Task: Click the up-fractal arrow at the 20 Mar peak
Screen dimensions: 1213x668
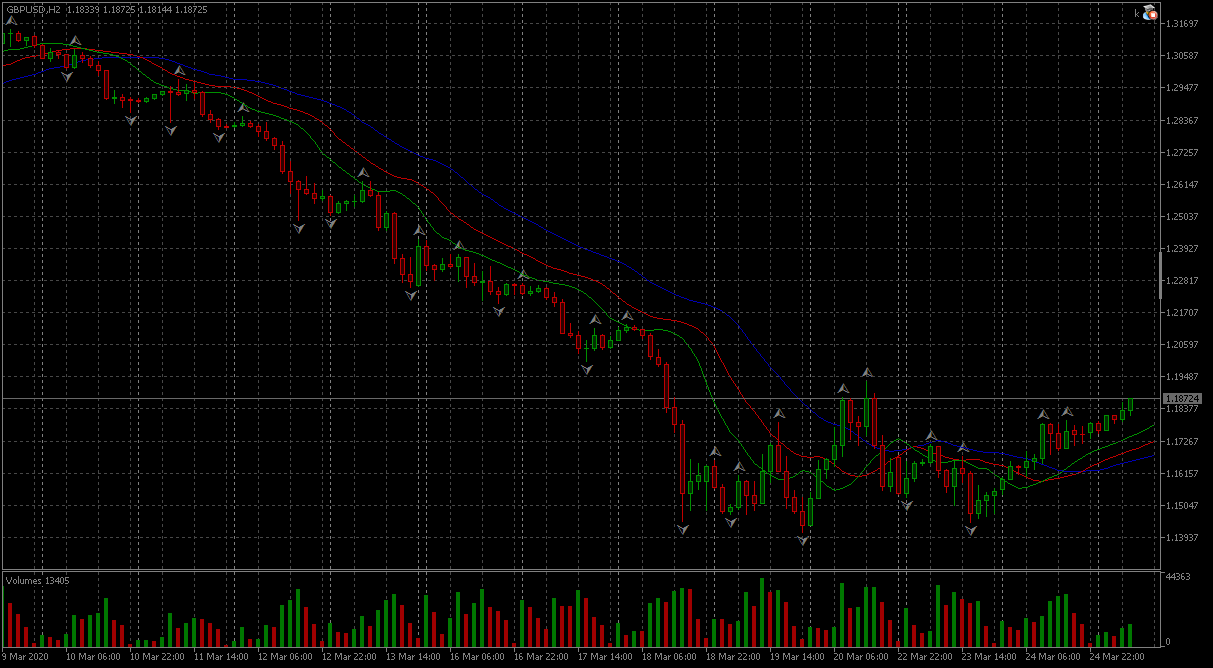Action: [x=867, y=374]
